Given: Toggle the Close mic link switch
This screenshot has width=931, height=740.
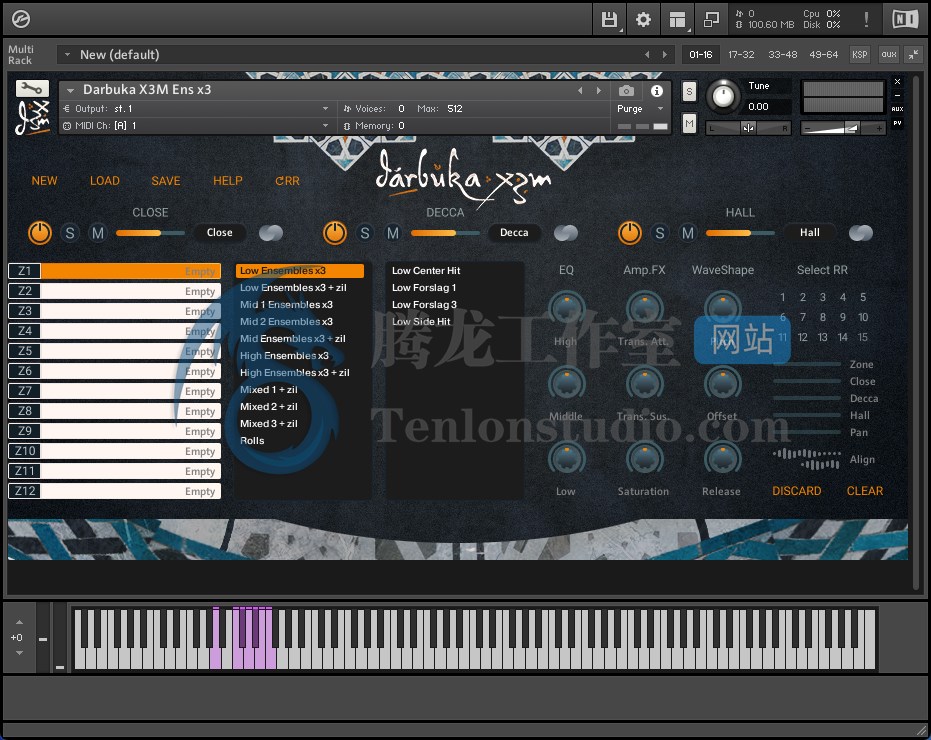Looking at the screenshot, I should [x=271, y=233].
